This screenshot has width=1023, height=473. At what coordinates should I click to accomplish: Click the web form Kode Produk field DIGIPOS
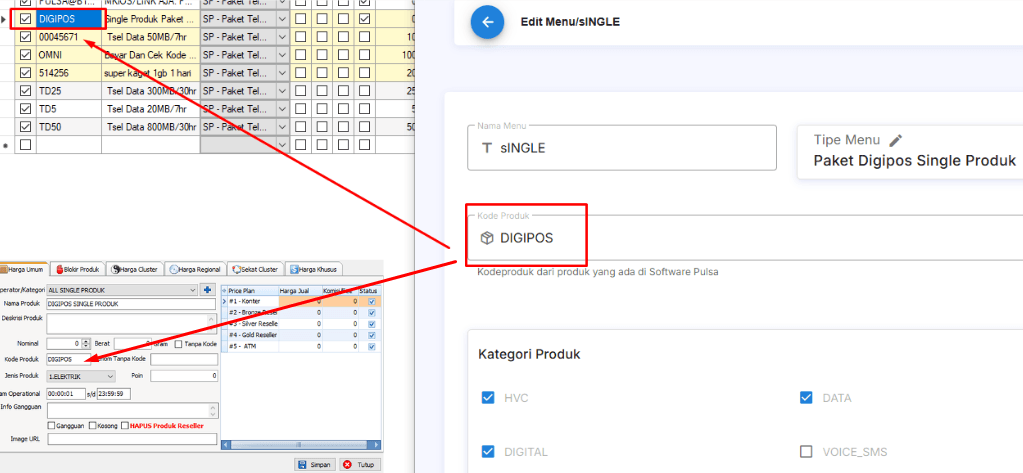pyautogui.click(x=744, y=238)
